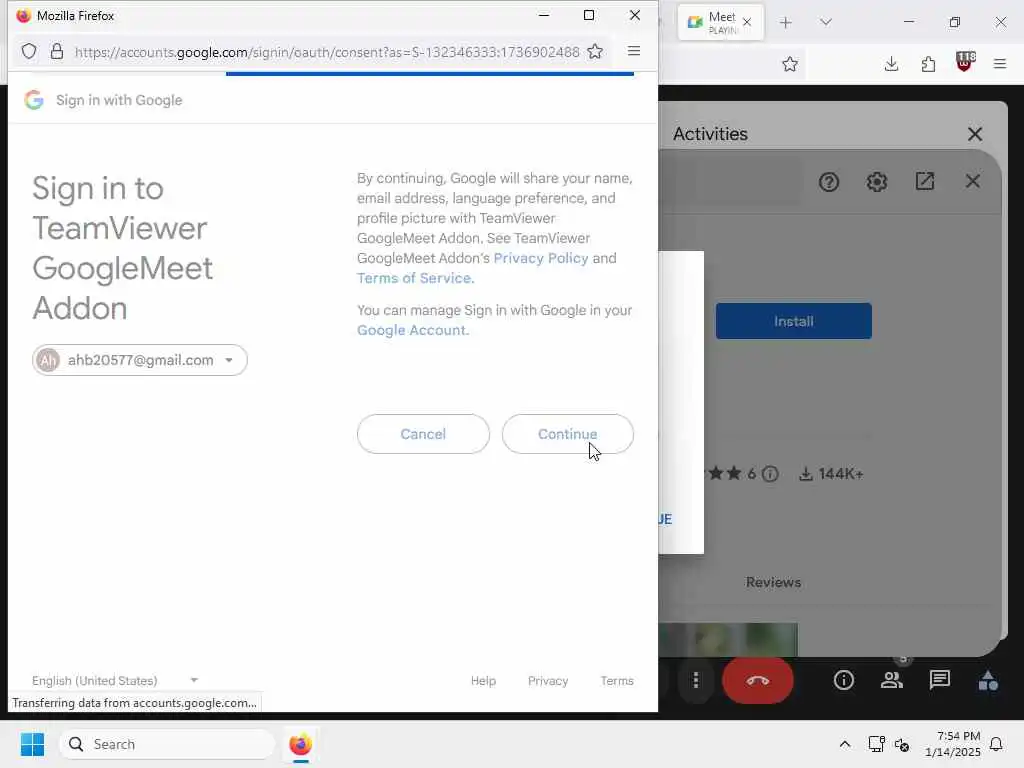Click the tracking protection shield icon
Image resolution: width=1024 pixels, height=768 pixels.
(29, 52)
